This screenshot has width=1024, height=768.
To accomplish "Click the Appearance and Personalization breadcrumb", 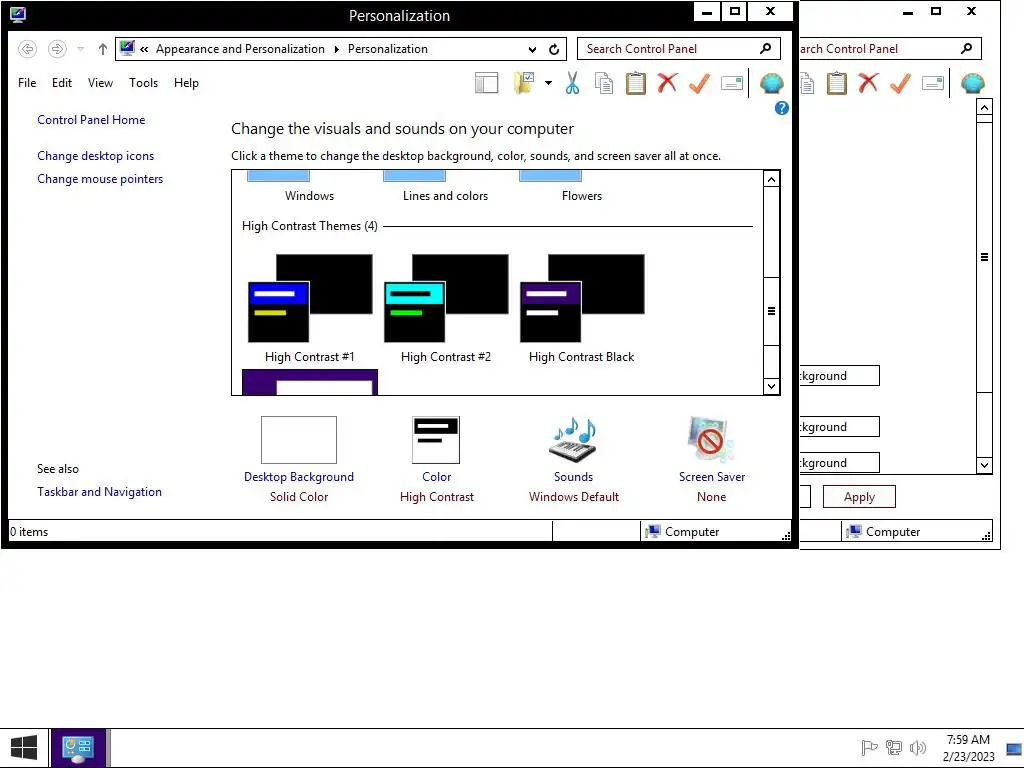I will (240, 49).
